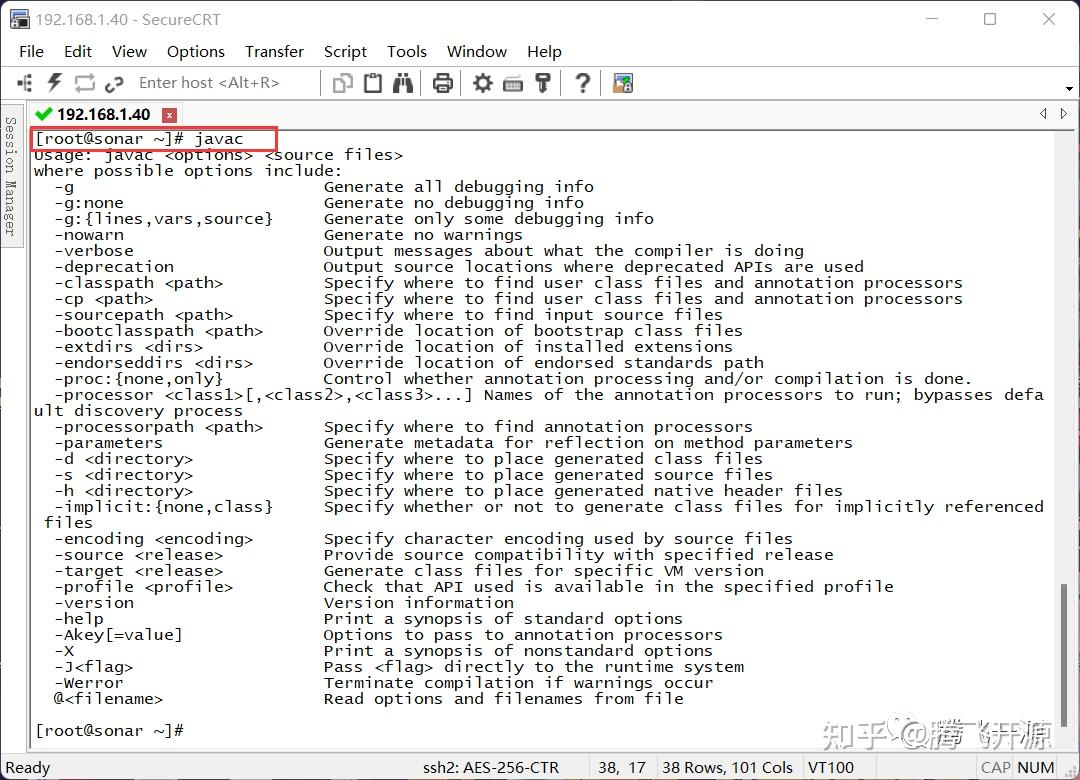Close the 192.168.1.40 session tab

(x=169, y=114)
